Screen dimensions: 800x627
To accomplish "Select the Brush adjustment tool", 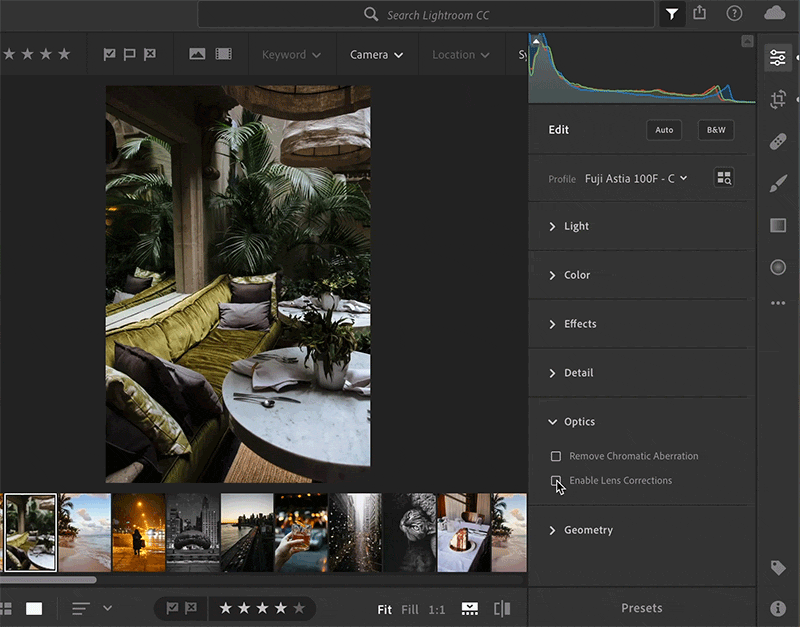I will point(778,184).
